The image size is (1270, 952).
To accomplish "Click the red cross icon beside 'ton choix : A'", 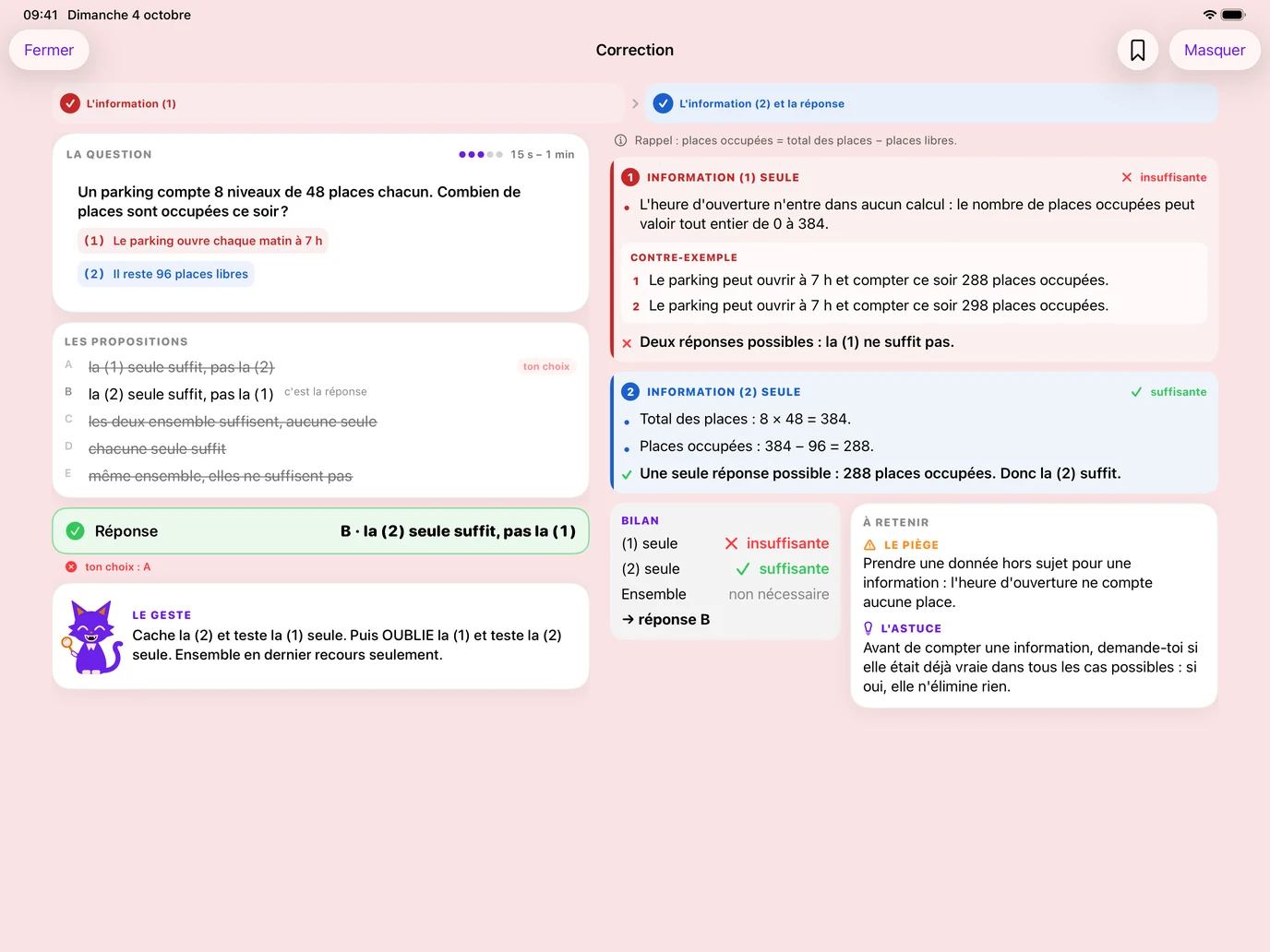I will 71,566.
